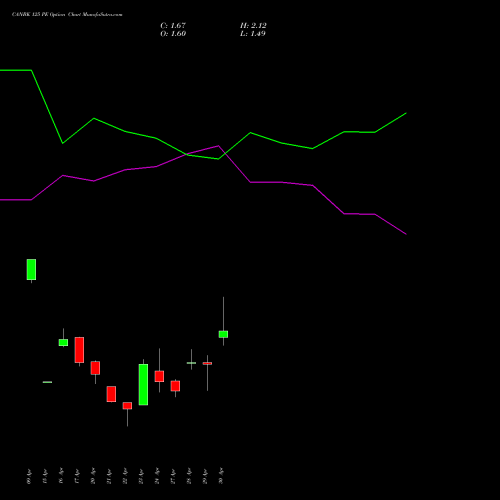Select the small green candle for 16 Apr

coord(63,342)
